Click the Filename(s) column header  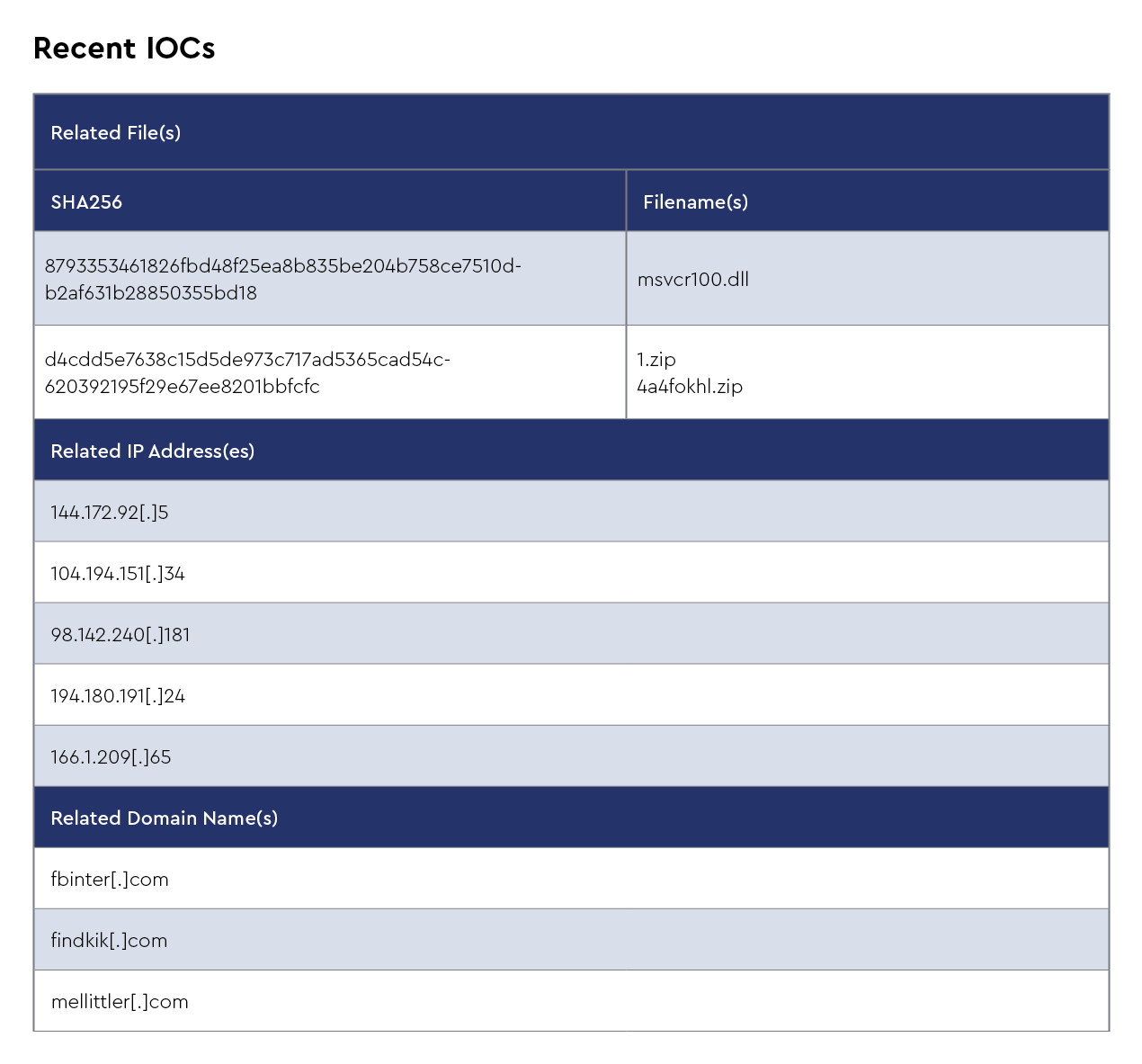pyautogui.click(x=695, y=202)
